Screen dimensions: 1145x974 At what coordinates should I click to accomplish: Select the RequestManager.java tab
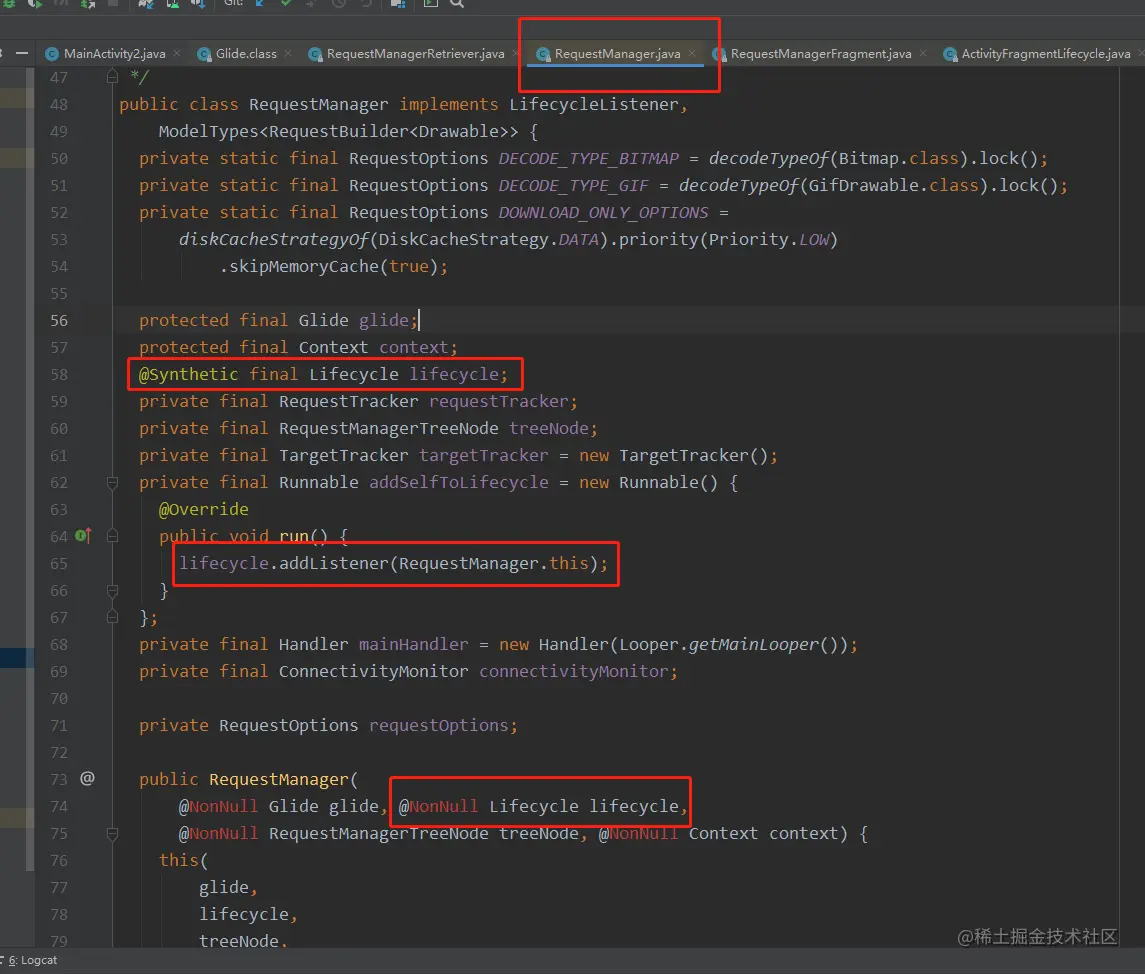click(617, 53)
